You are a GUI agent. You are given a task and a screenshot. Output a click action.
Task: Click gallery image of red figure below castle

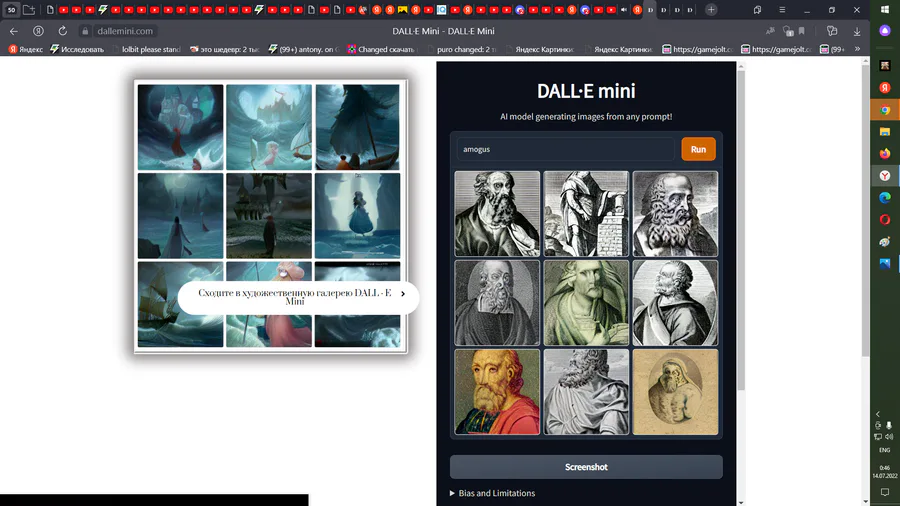pyautogui.click(x=180, y=127)
